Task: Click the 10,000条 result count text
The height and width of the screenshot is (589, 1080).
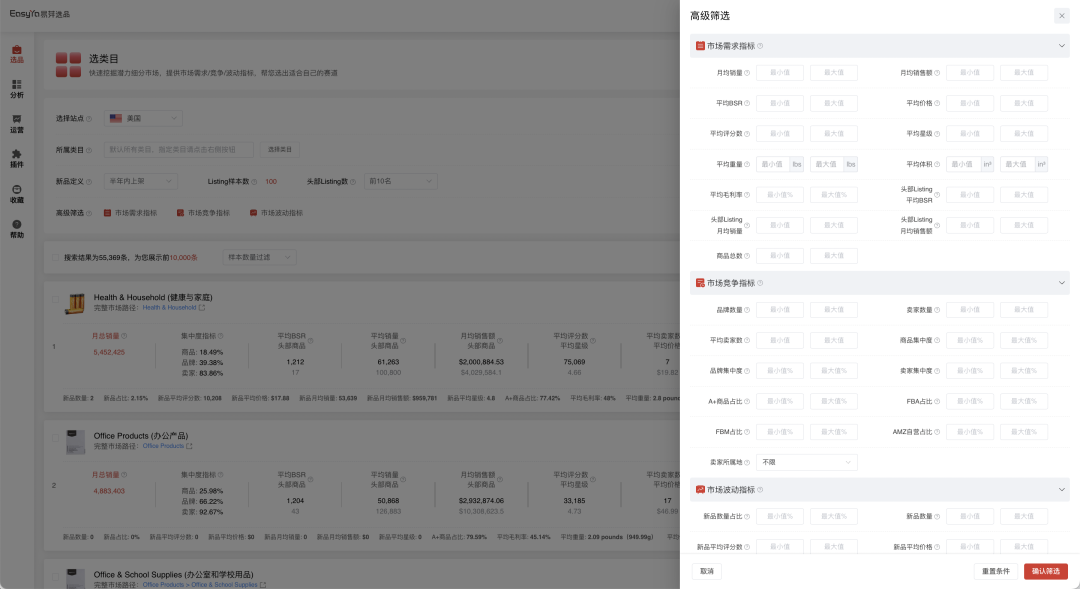Action: [x=183, y=258]
